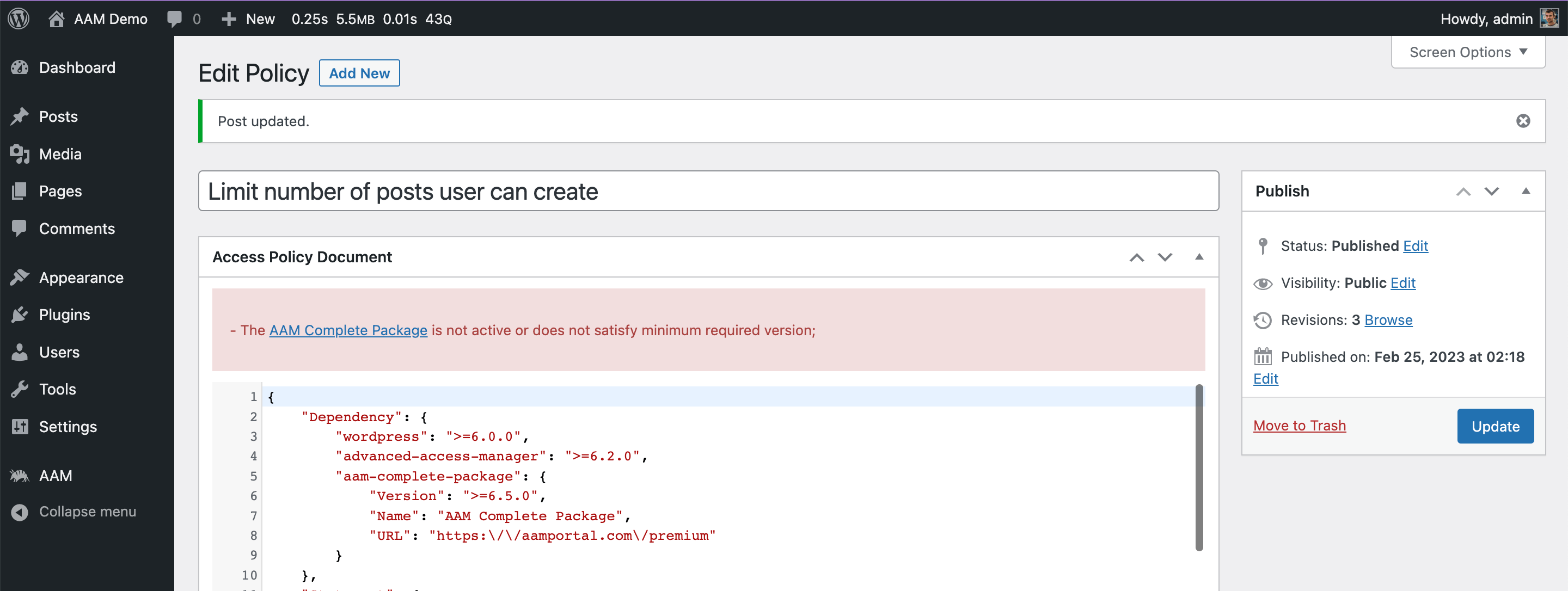Click the Media camera icon
This screenshot has width=1568, height=591.
pos(20,154)
